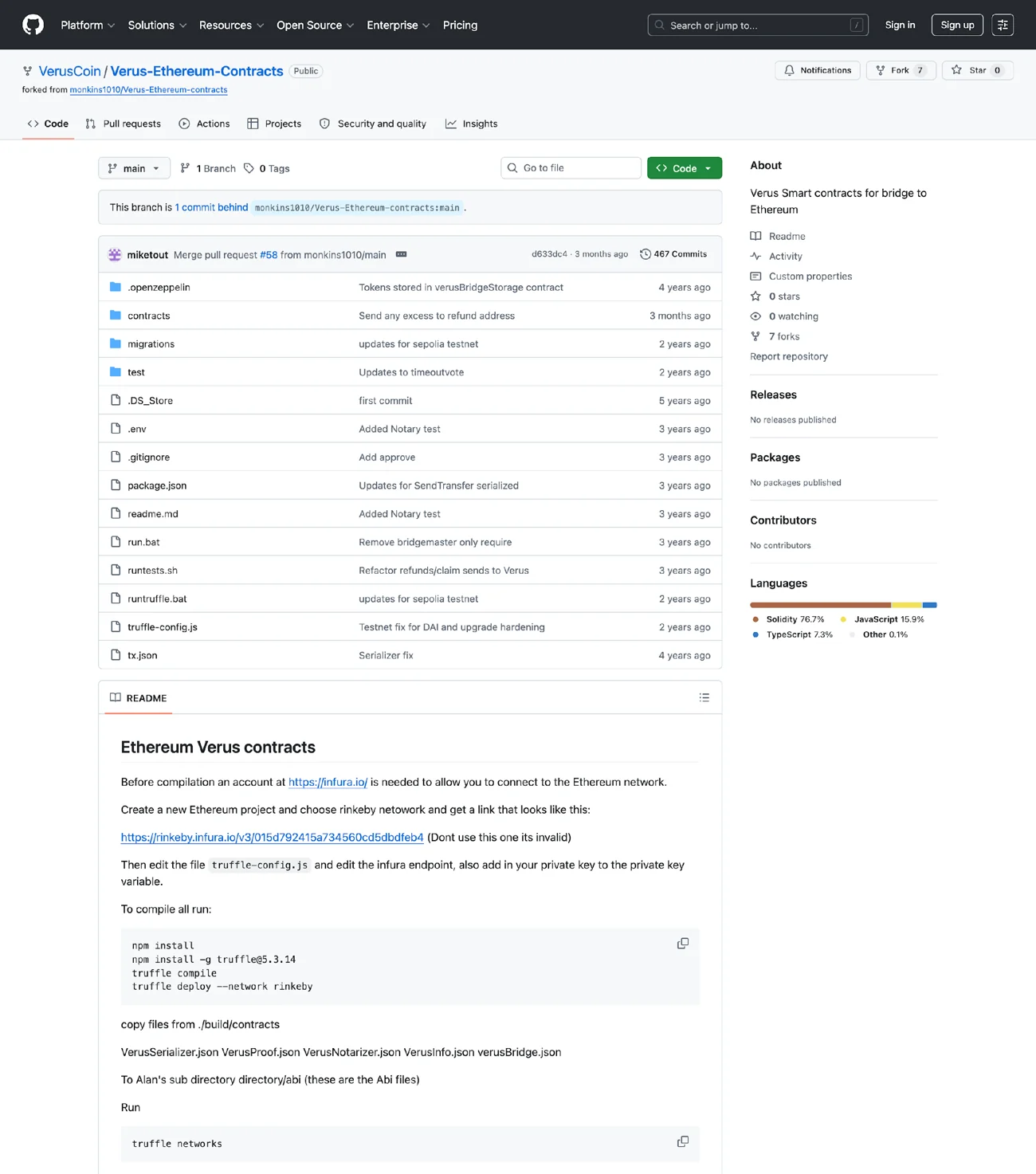Expand the Resources menu
This screenshot has width=1036, height=1174.
231,25
